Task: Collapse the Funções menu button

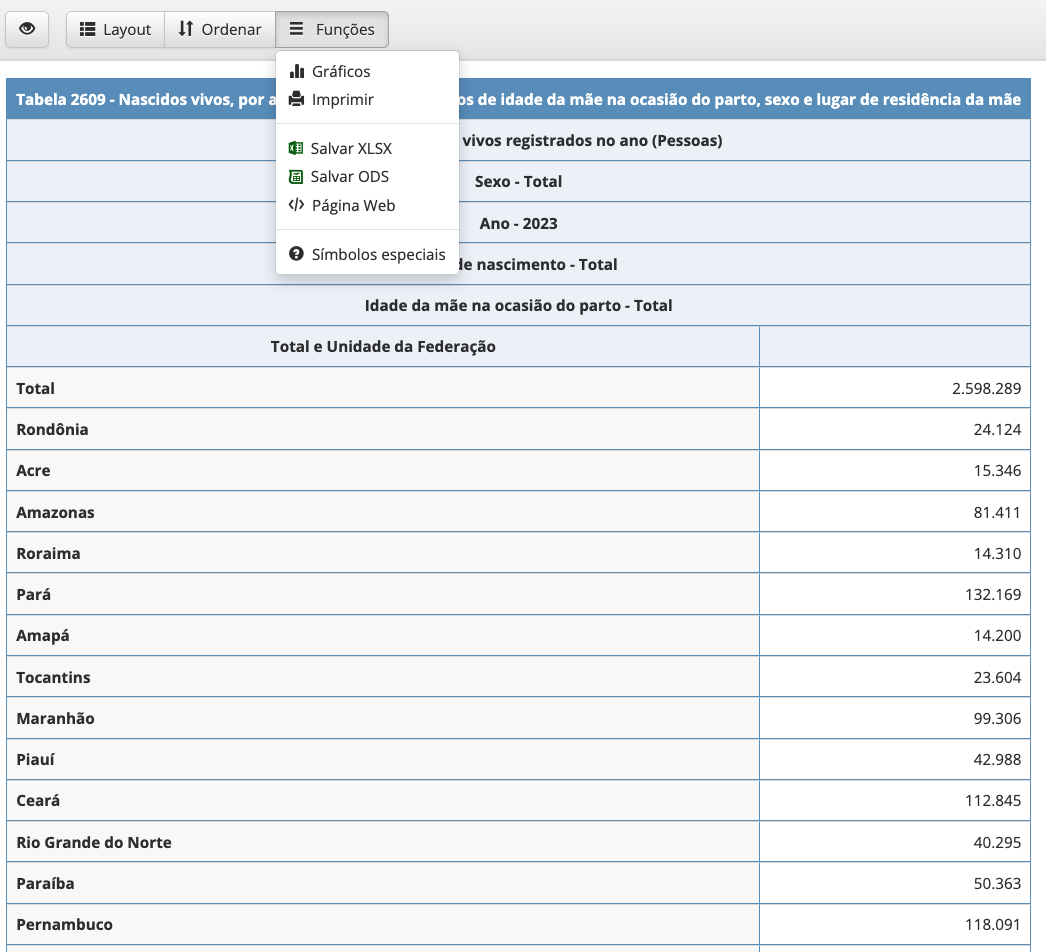Action: (x=332, y=30)
